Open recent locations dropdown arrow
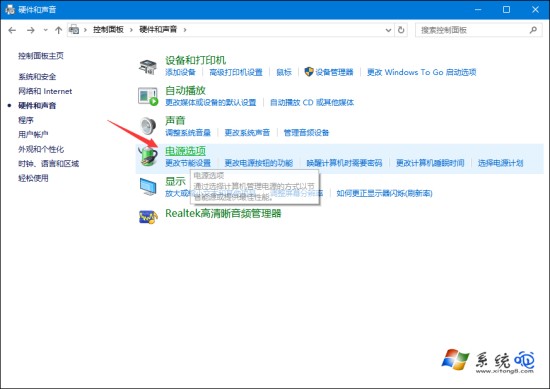The height and width of the screenshot is (389, 550). coord(45,30)
